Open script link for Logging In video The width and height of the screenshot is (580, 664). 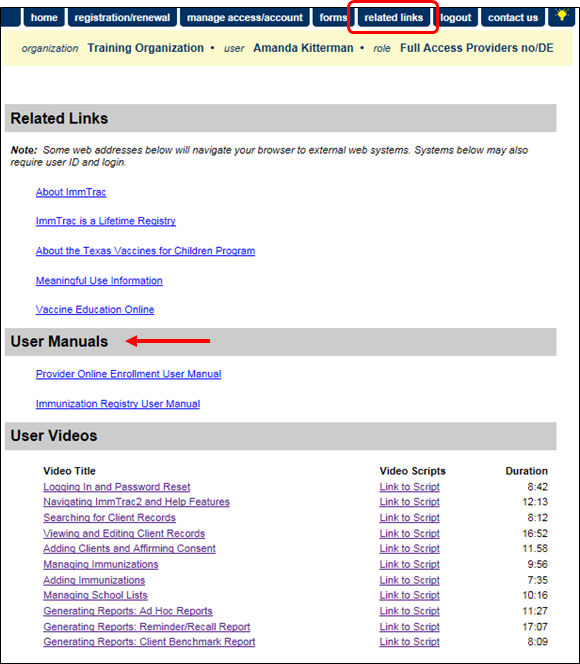coord(409,487)
